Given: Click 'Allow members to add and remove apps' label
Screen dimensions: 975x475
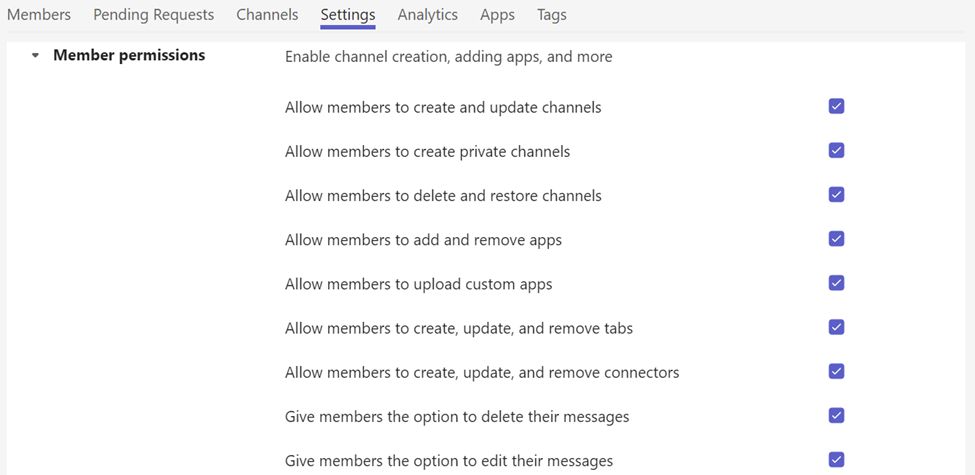Looking at the screenshot, I should (423, 240).
